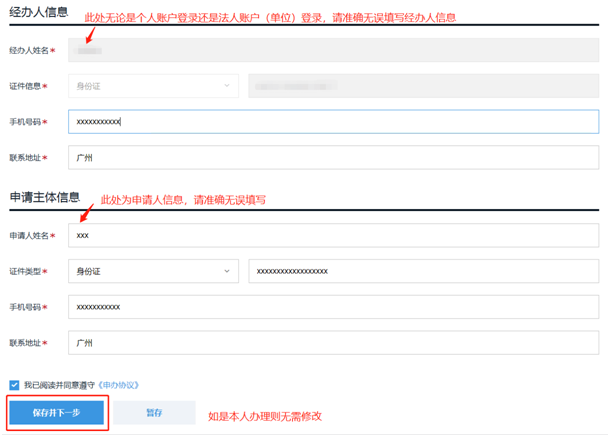Toggle the 我已阅读并同意遵守 checkbox
The image size is (610, 437).
14,385
